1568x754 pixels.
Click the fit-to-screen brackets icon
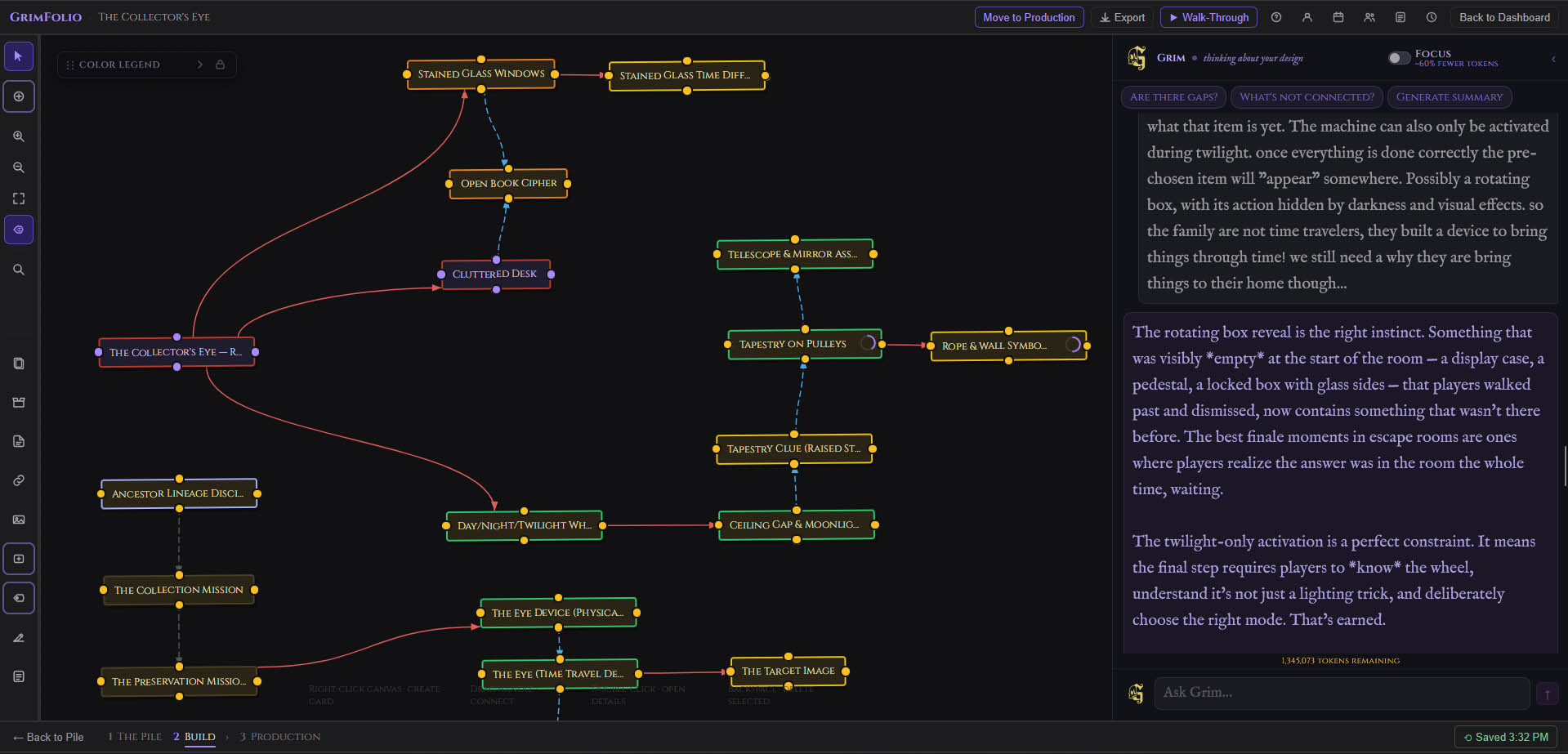coord(19,199)
